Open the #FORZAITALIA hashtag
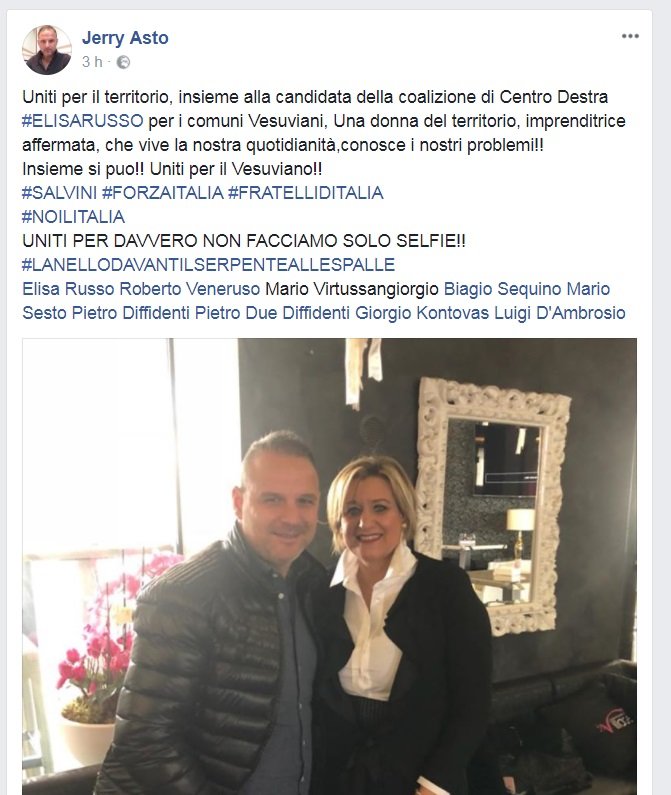671x795 pixels. pyautogui.click(x=162, y=193)
